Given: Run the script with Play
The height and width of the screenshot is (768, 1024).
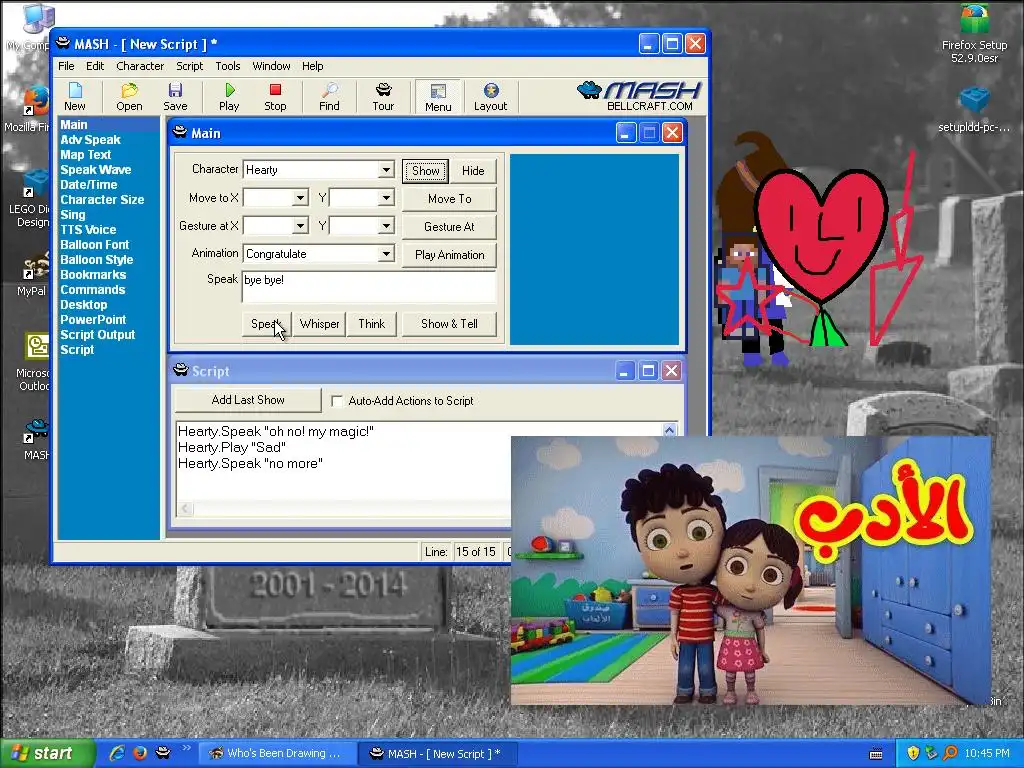Looking at the screenshot, I should tap(229, 97).
